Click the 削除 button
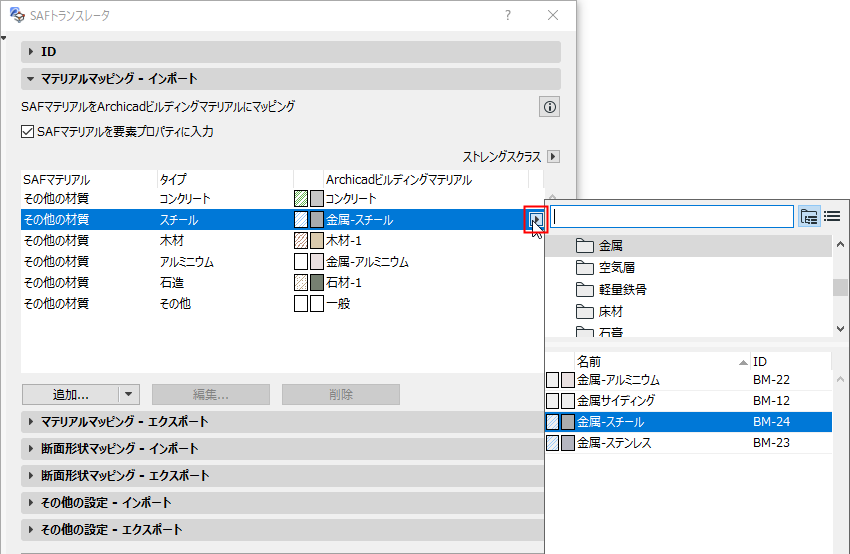Viewport: 850px width, 554px height. pyautogui.click(x=341, y=395)
